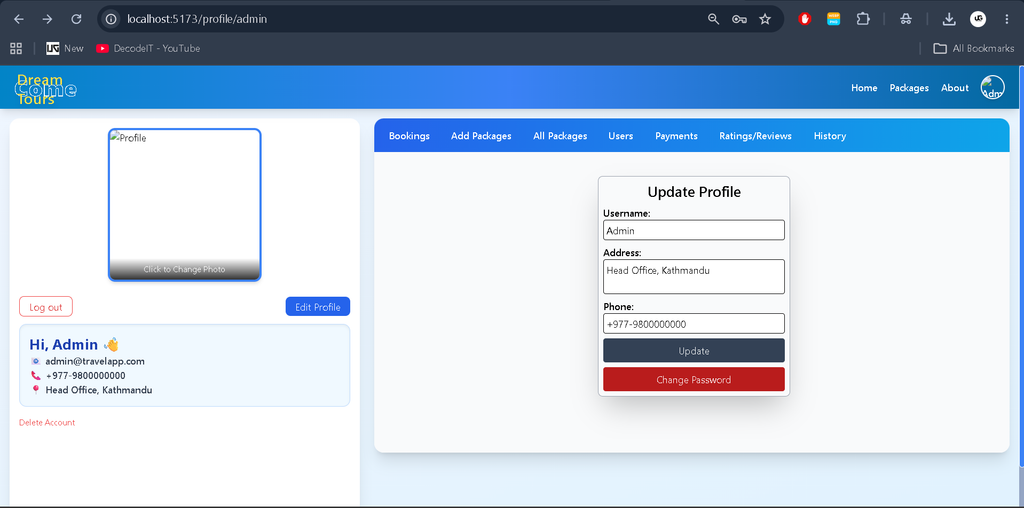Click the Change Password button
The image size is (1024, 508).
click(694, 379)
